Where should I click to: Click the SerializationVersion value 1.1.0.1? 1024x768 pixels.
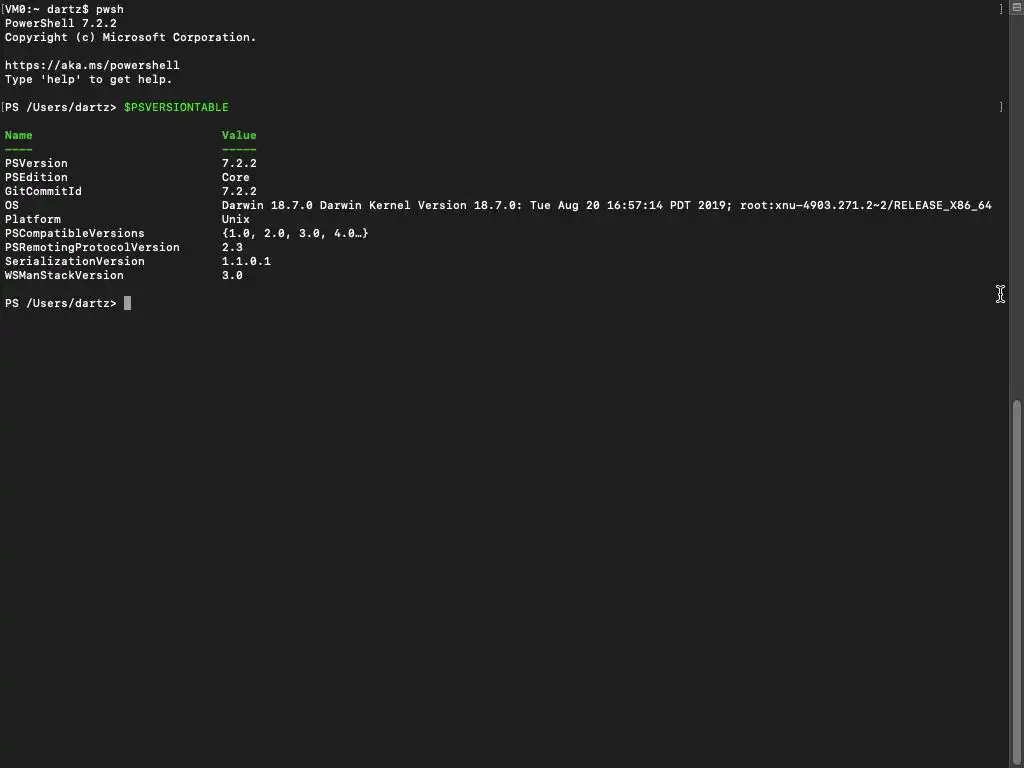pyautogui.click(x=246, y=261)
